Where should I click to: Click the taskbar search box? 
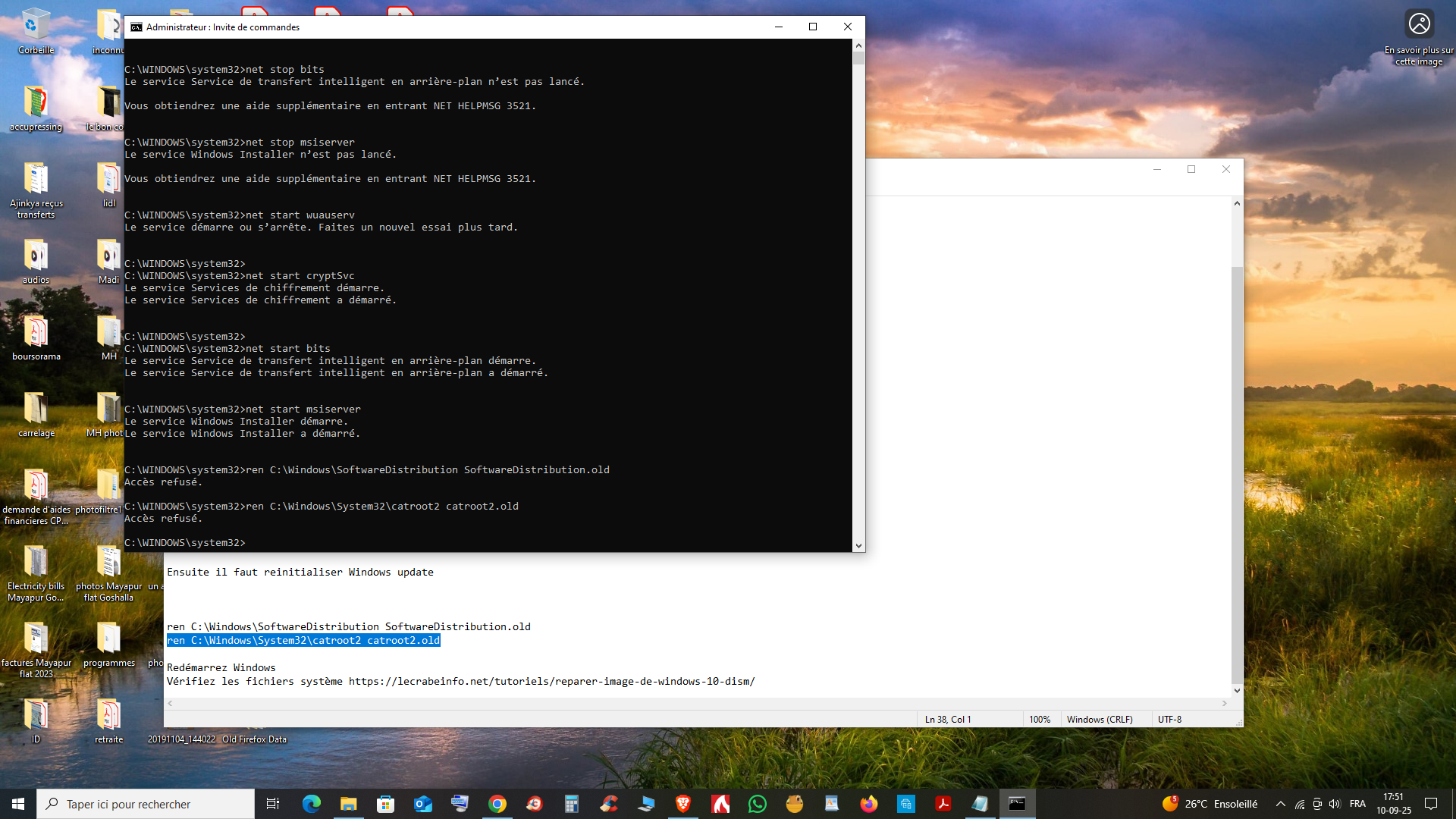[146, 804]
